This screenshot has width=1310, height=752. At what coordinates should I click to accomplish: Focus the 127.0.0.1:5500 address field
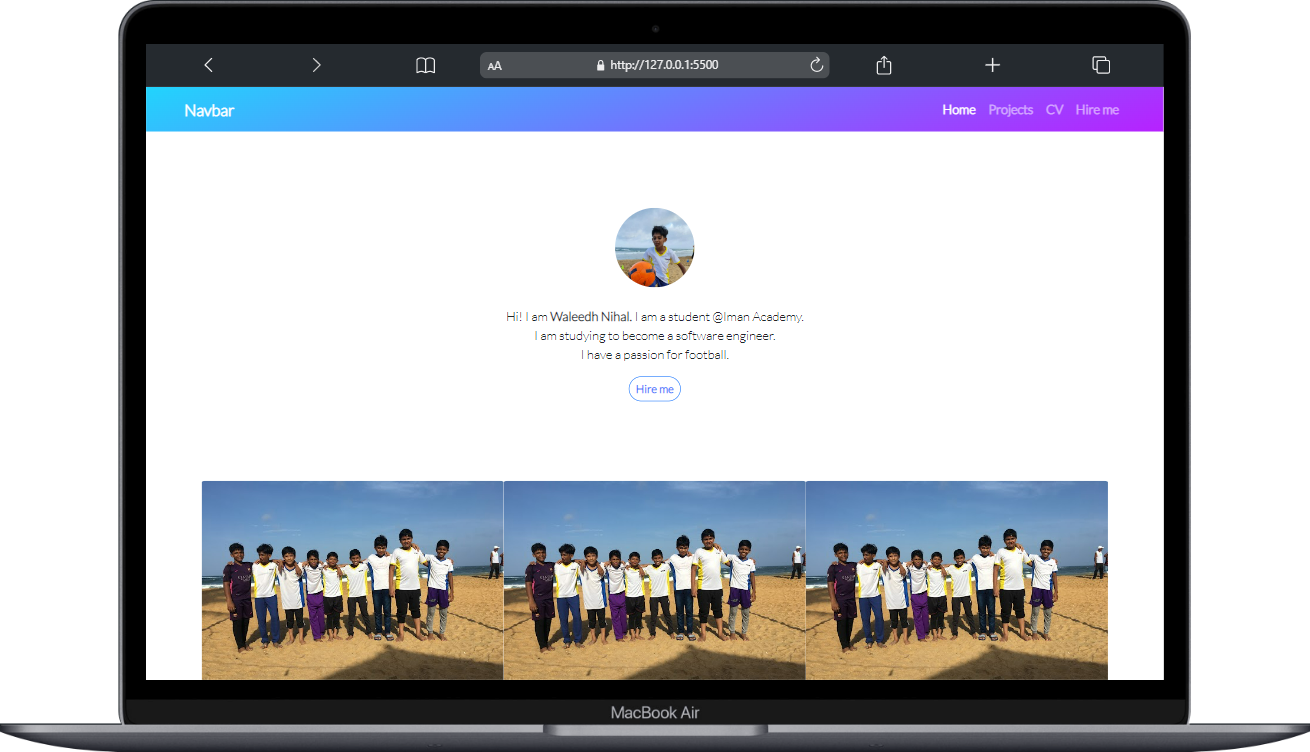click(664, 65)
